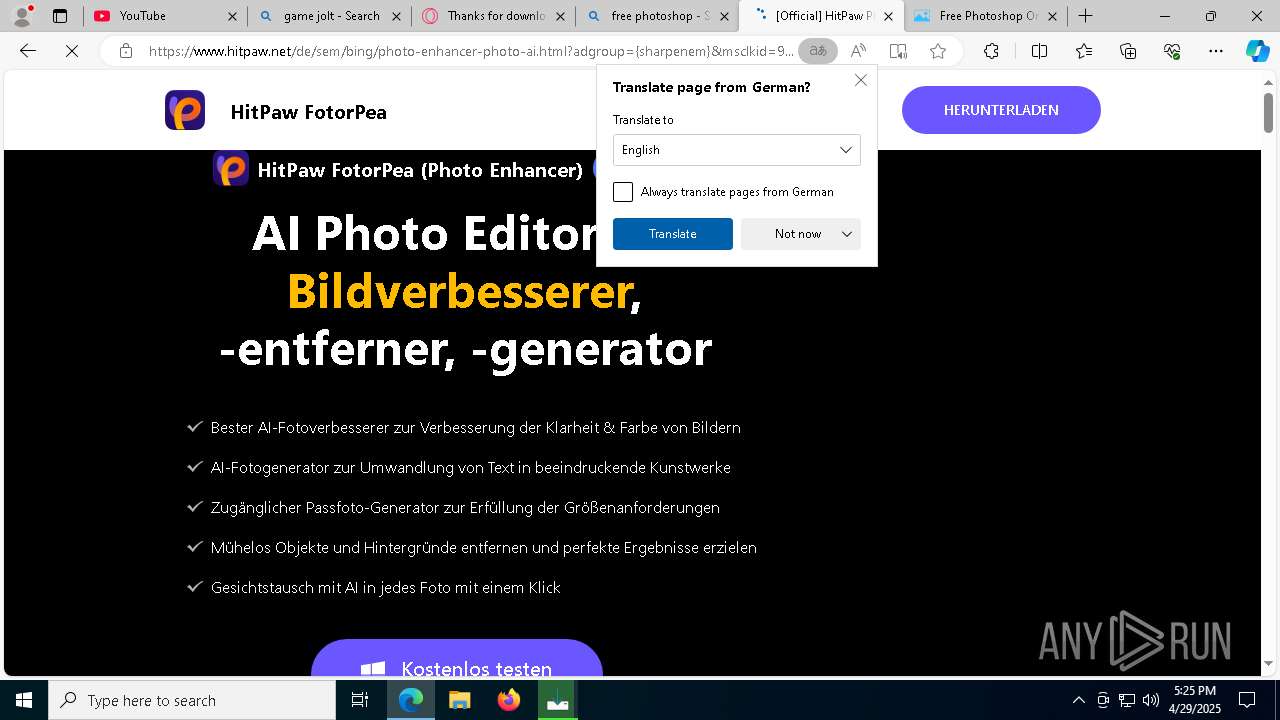Stop loading the page
Screen dimensions: 1280x720
(72, 51)
